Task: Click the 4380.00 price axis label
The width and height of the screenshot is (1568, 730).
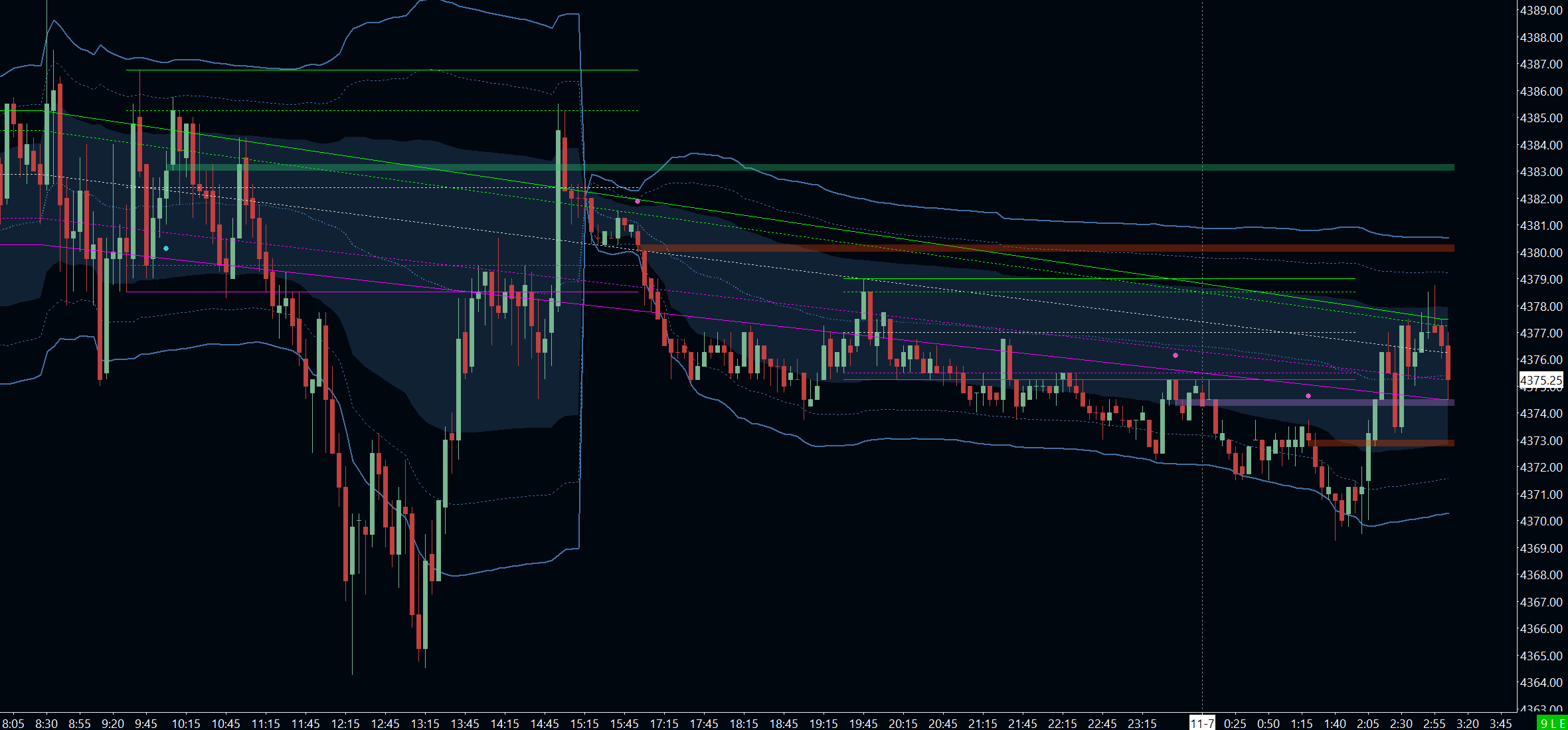Action: 1541,252
